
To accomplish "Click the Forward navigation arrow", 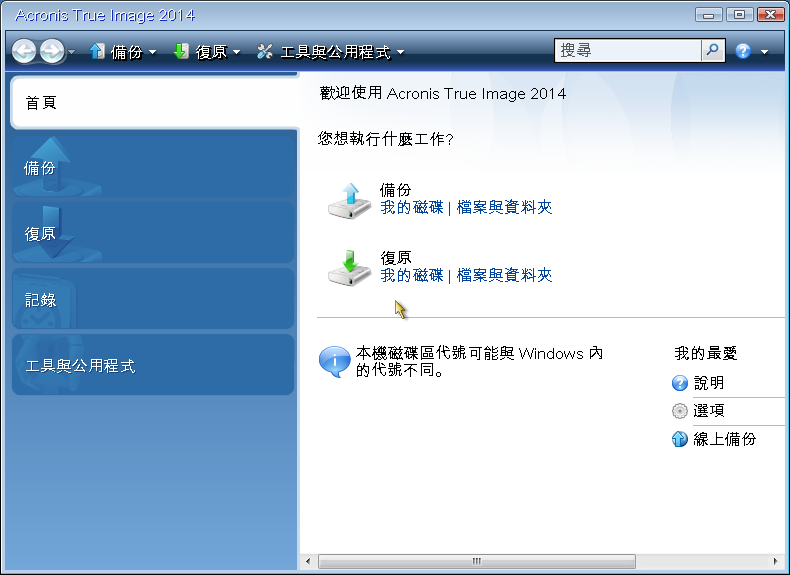I will point(52,51).
